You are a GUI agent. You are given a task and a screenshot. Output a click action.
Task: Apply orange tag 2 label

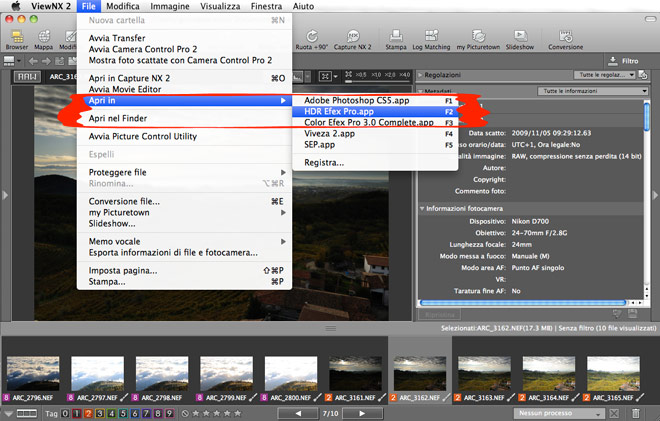click(x=88, y=413)
